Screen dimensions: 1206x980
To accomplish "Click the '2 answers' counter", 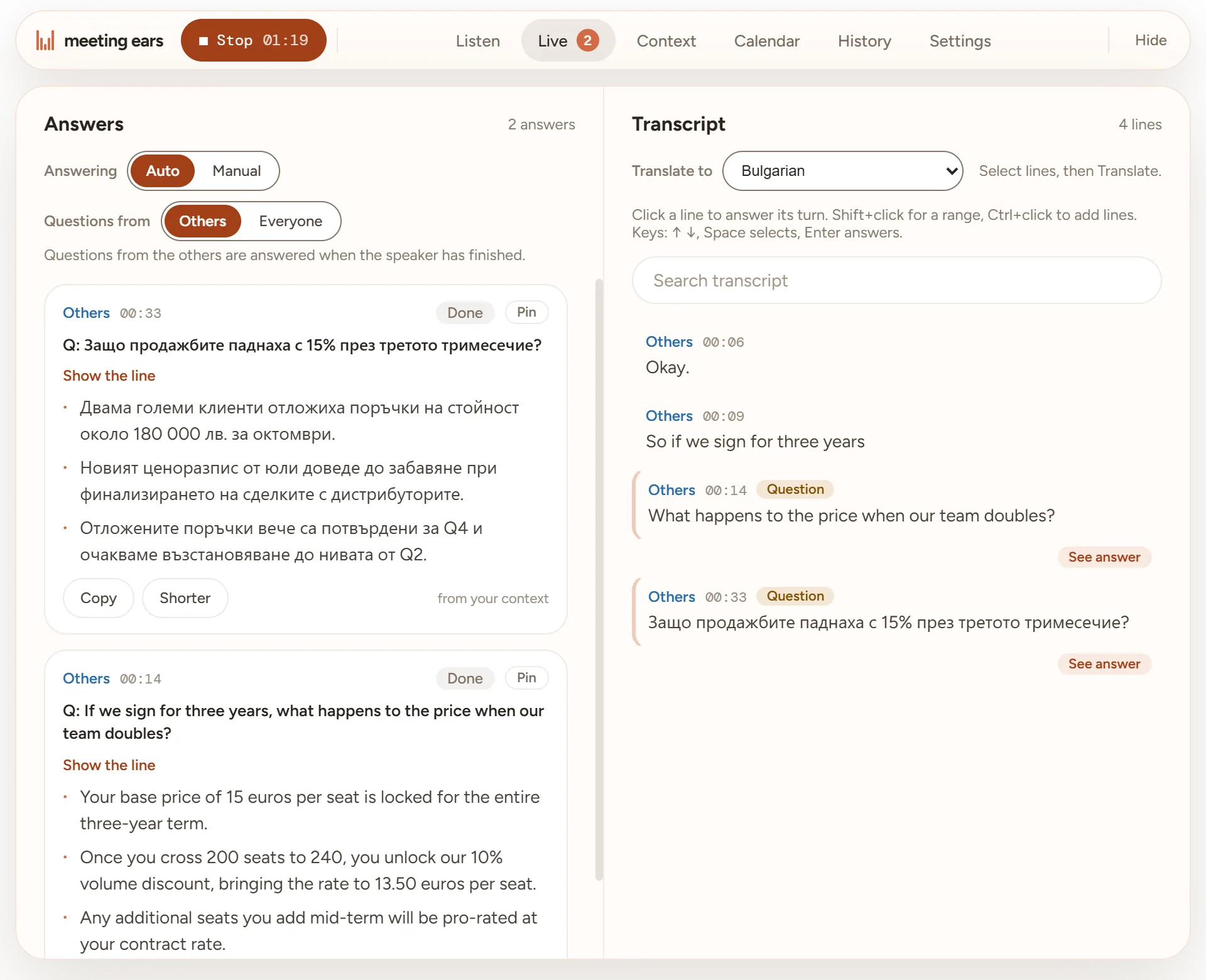I will click(541, 124).
